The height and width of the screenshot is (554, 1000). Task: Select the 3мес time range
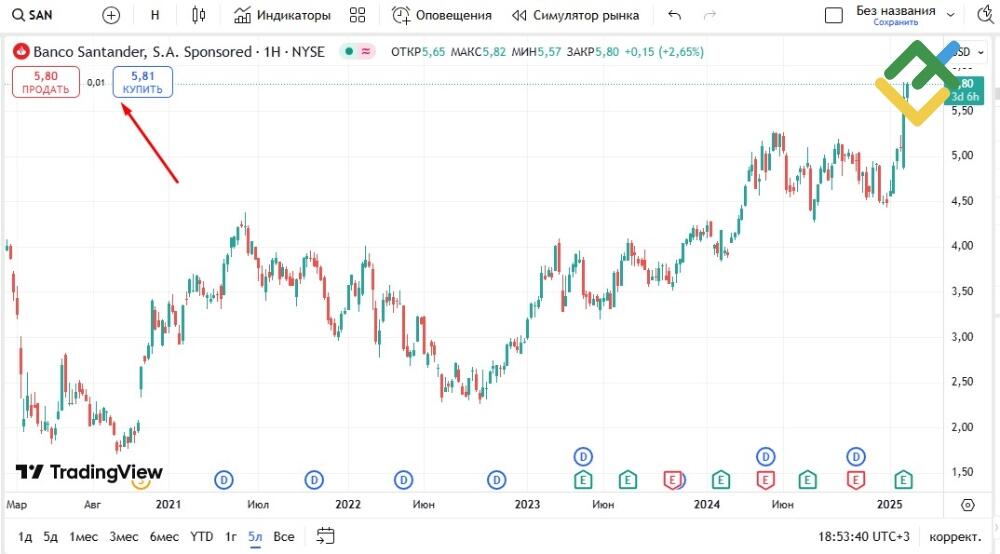pos(124,536)
